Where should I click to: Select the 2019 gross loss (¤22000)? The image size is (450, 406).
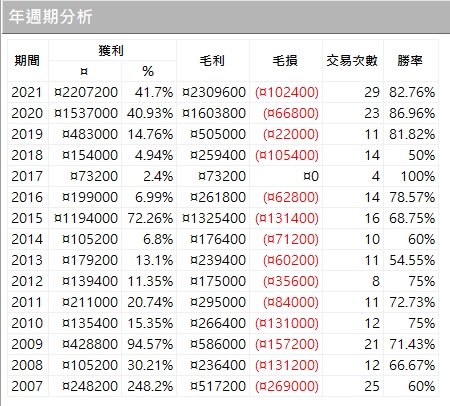point(291,134)
